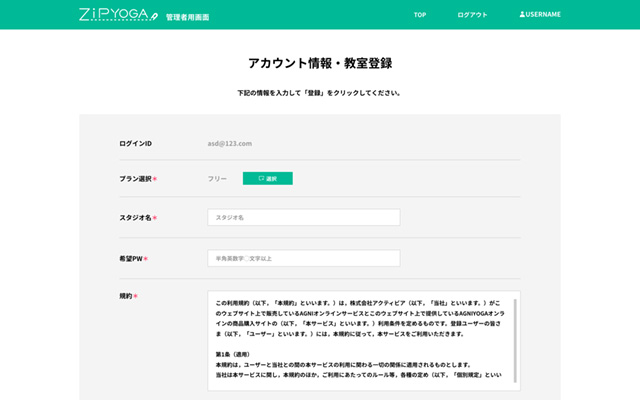Image resolution: width=640 pixels, height=400 pixels.
Task: Click the ログインID label
Action: [x=135, y=144]
